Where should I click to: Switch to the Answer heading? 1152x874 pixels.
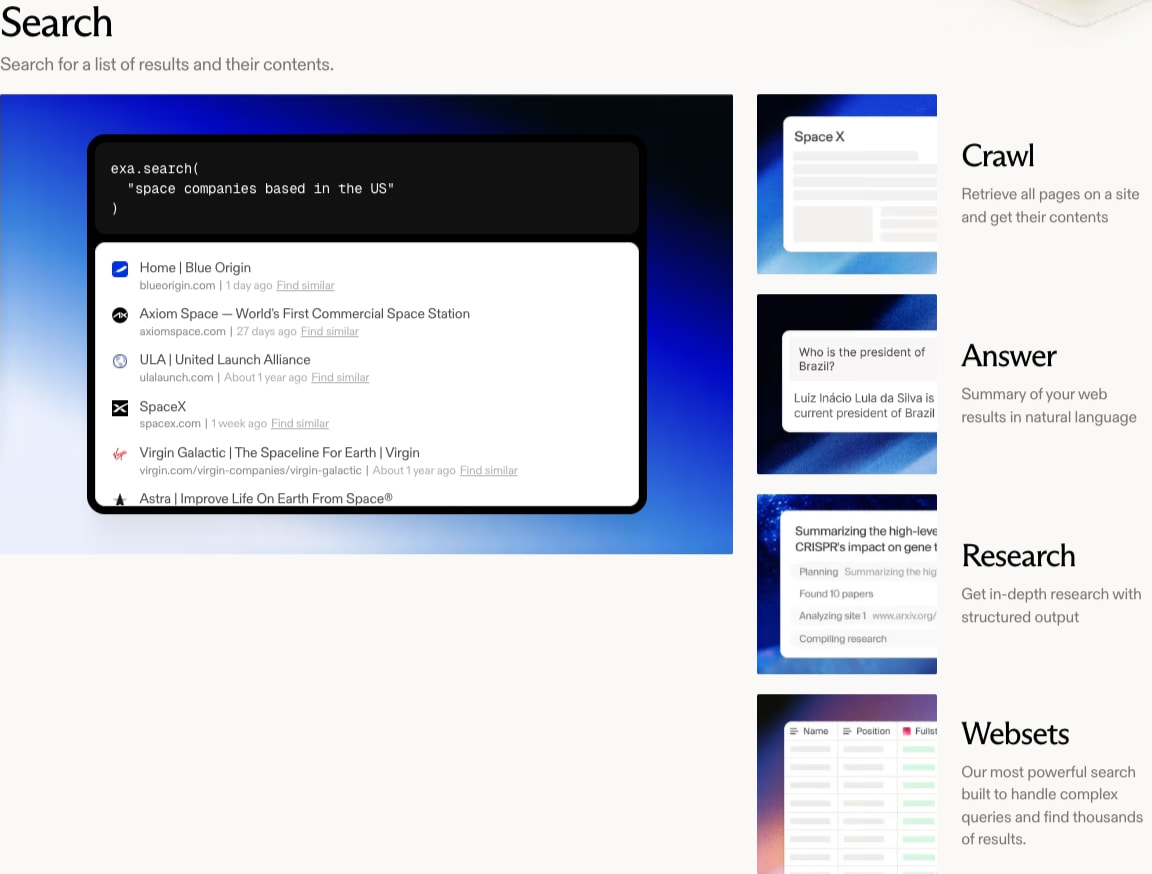click(1009, 356)
